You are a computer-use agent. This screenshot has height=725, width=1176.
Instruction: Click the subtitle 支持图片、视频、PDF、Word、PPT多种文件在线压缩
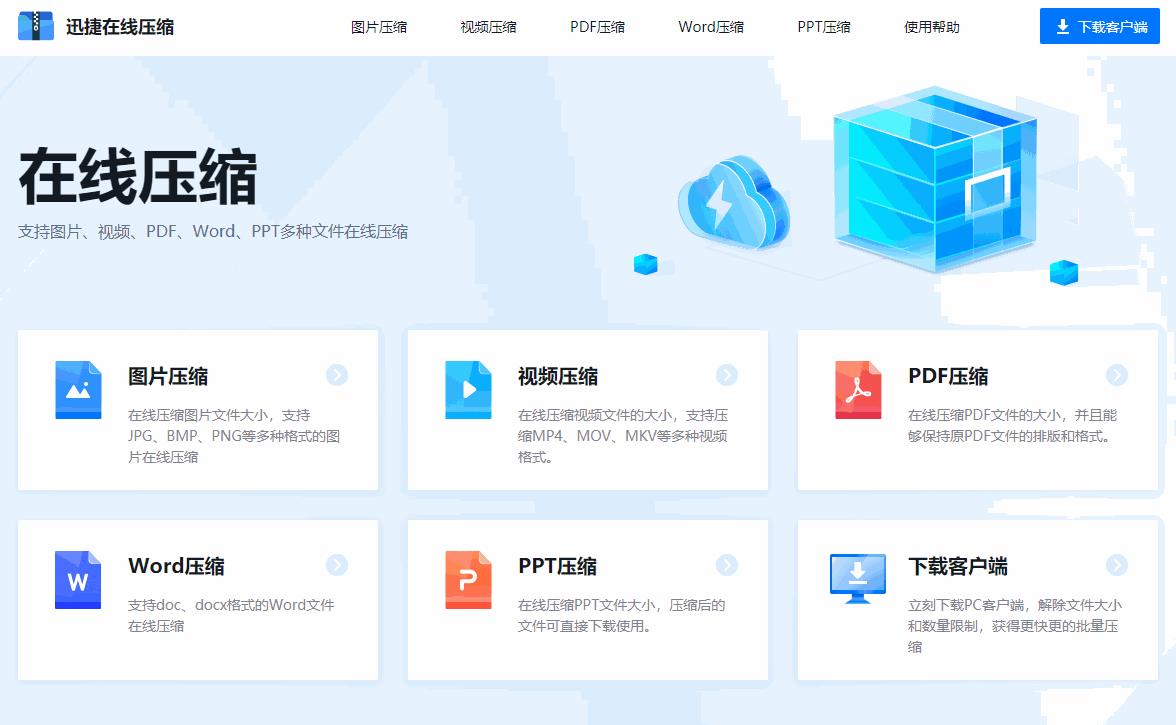[213, 232]
